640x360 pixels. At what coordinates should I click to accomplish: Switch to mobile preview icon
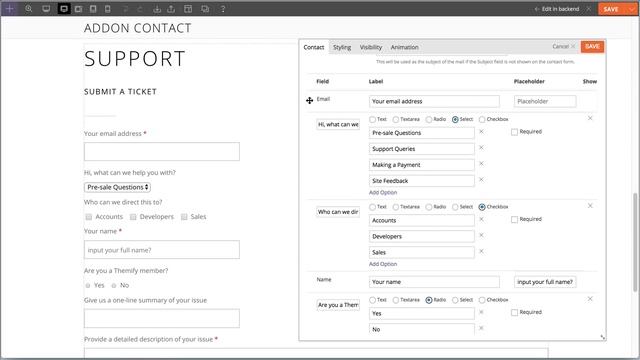(x=108, y=9)
